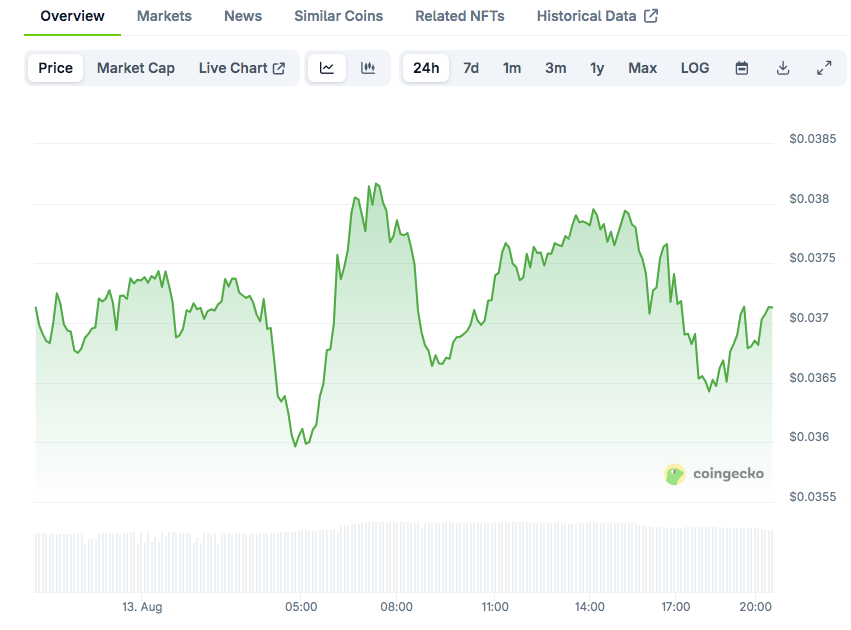Choose the 1m time range

[x=512, y=68]
